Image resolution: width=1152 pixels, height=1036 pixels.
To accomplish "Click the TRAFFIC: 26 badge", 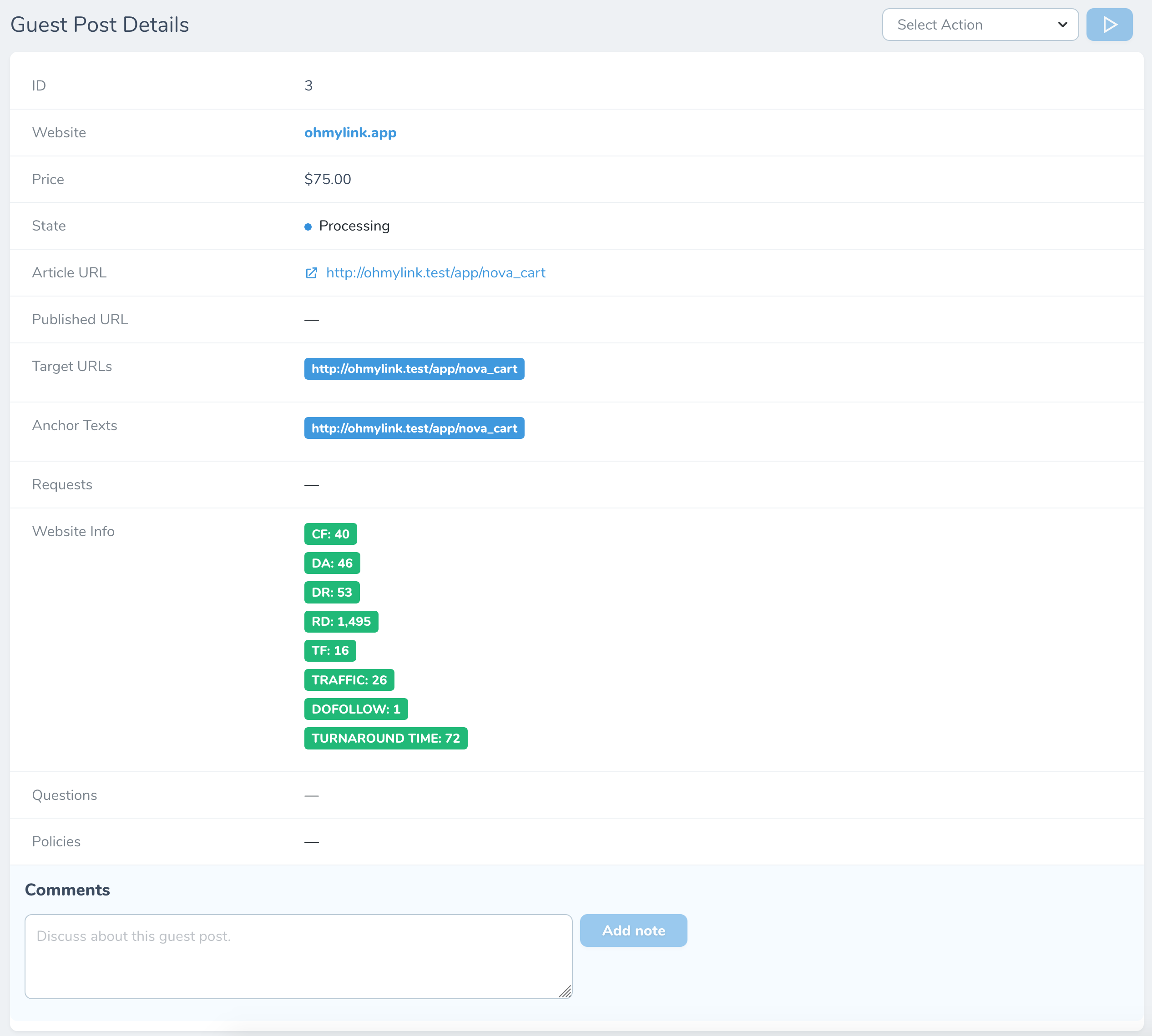I will pyautogui.click(x=349, y=679).
